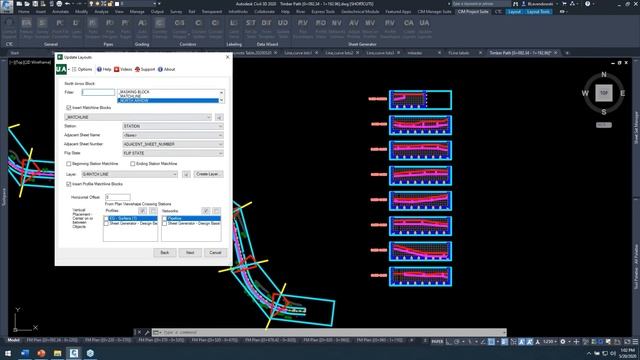Viewport: 640px width, 360px height.
Task: Click the N direction on the compass ring
Action: (x=604, y=75)
